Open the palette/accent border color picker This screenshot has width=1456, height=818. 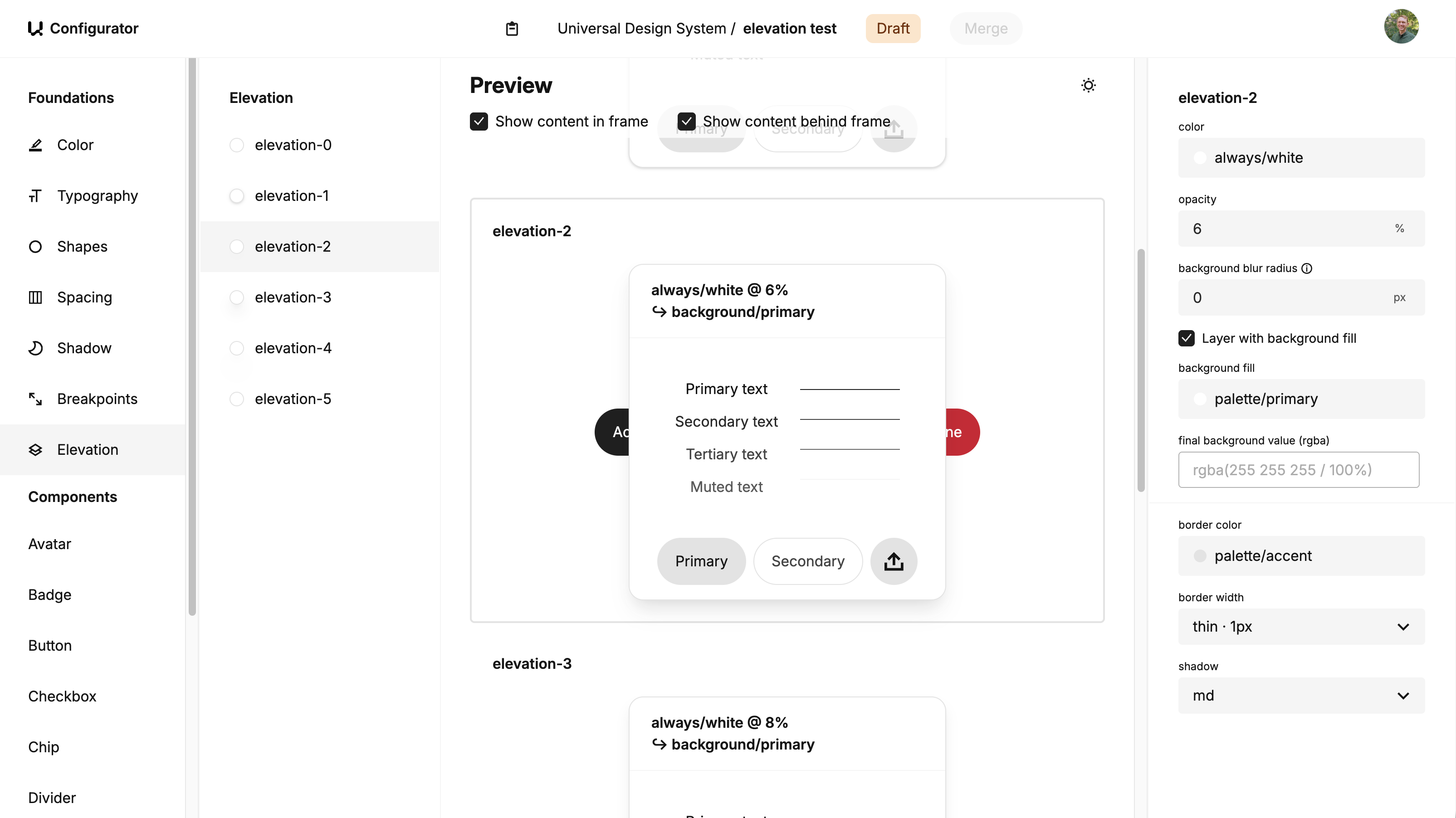pos(1300,556)
